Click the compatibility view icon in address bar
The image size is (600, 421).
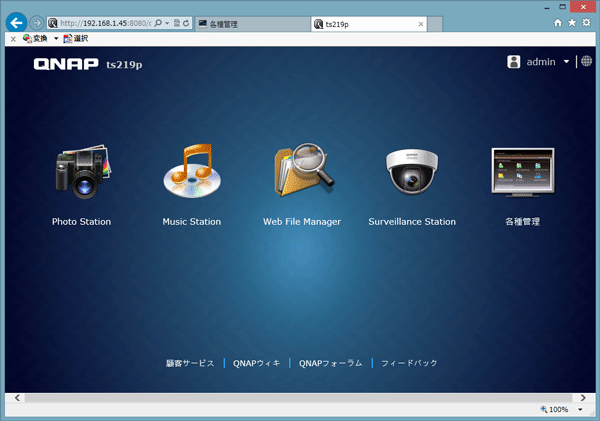(x=177, y=23)
